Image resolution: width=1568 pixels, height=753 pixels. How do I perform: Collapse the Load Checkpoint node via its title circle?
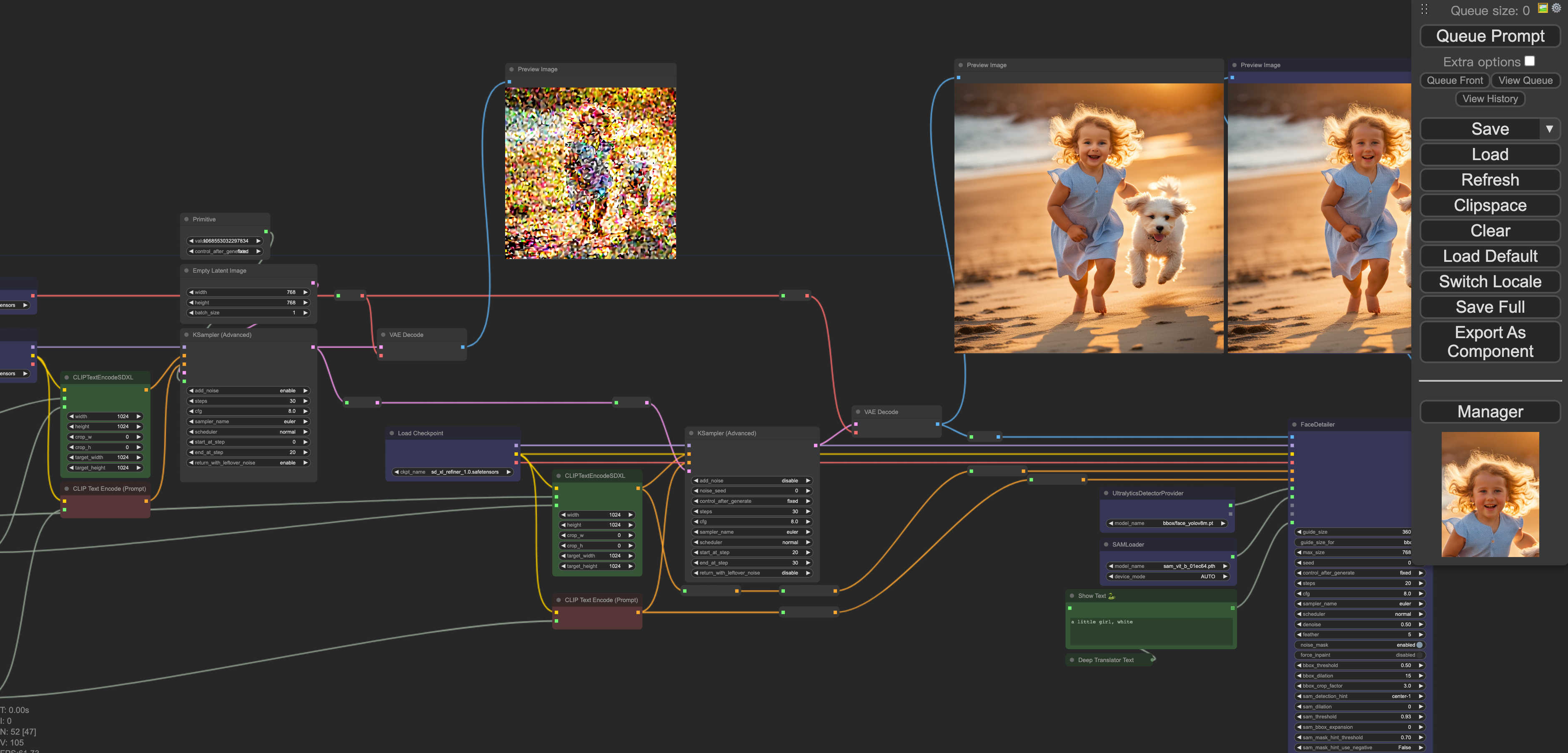pos(392,433)
